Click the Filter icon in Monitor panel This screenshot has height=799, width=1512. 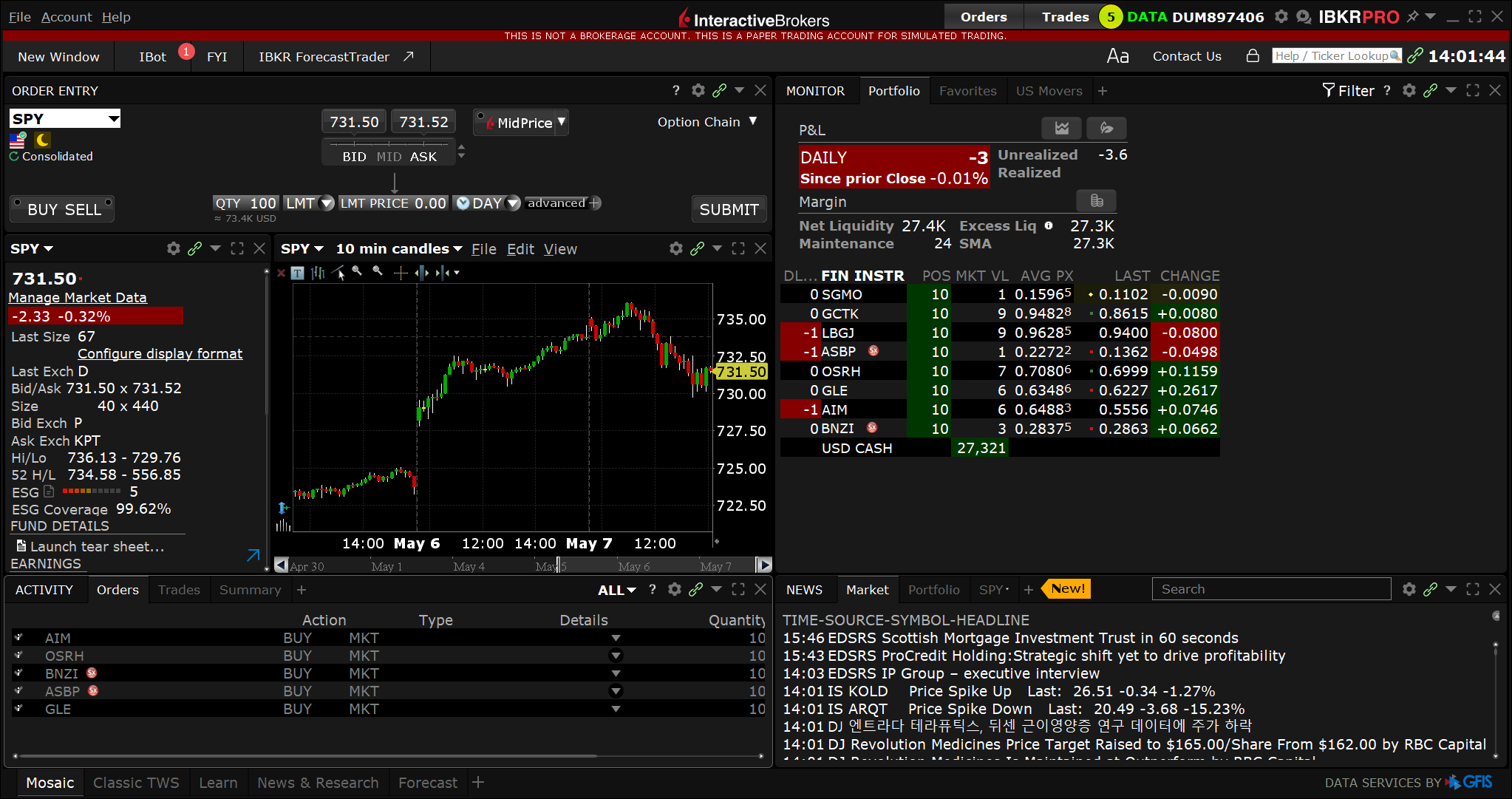coord(1329,90)
